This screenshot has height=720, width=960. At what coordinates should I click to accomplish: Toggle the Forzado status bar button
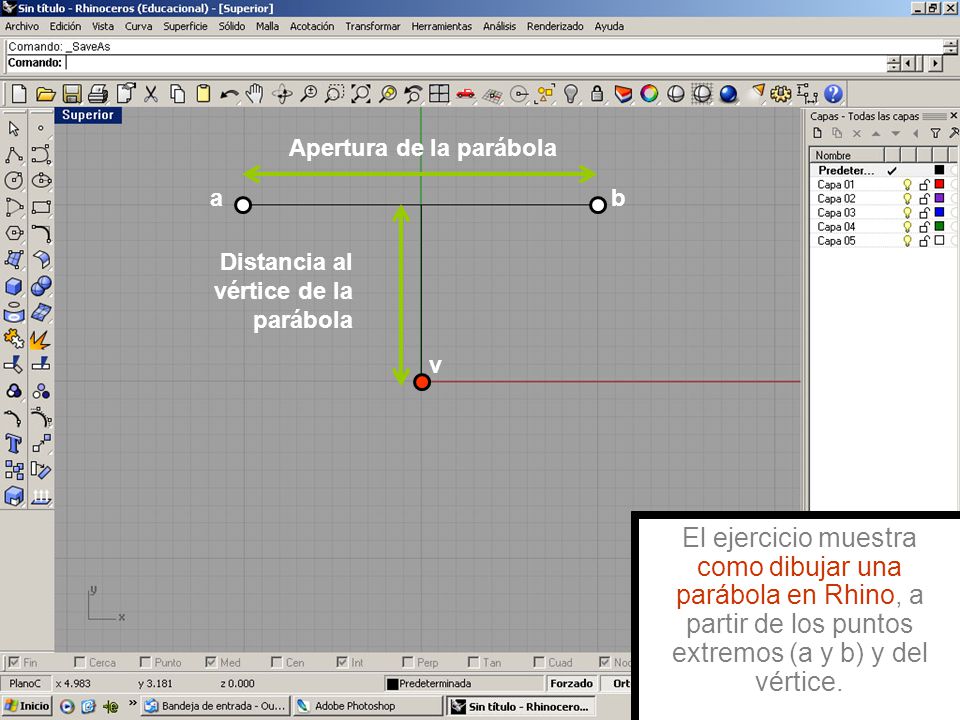571,683
